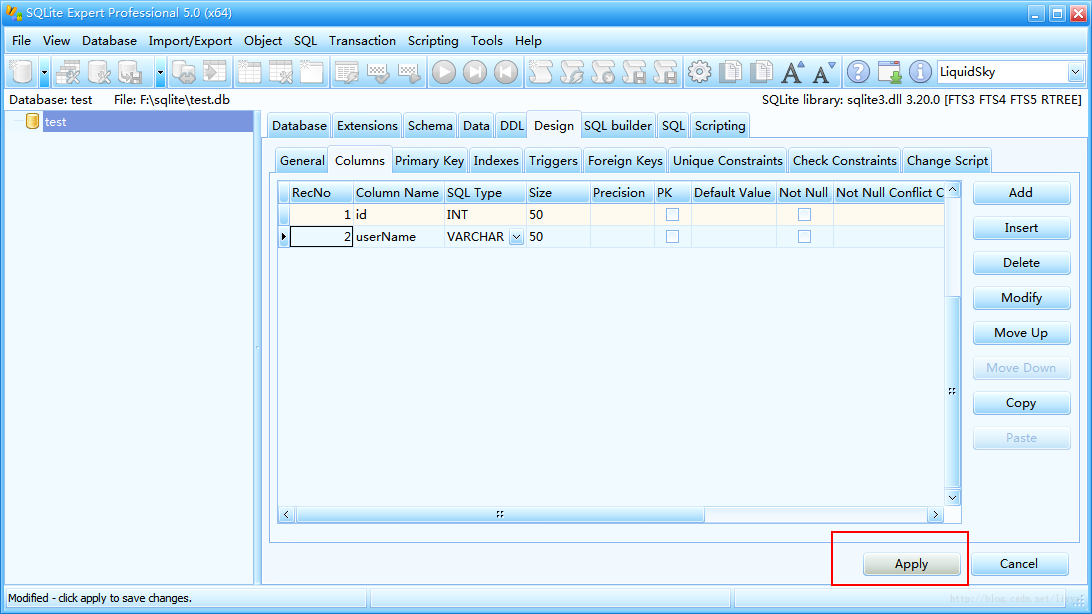Screen dimensions: 1092x614
Task: Click the Insert button
Action: point(1021,228)
